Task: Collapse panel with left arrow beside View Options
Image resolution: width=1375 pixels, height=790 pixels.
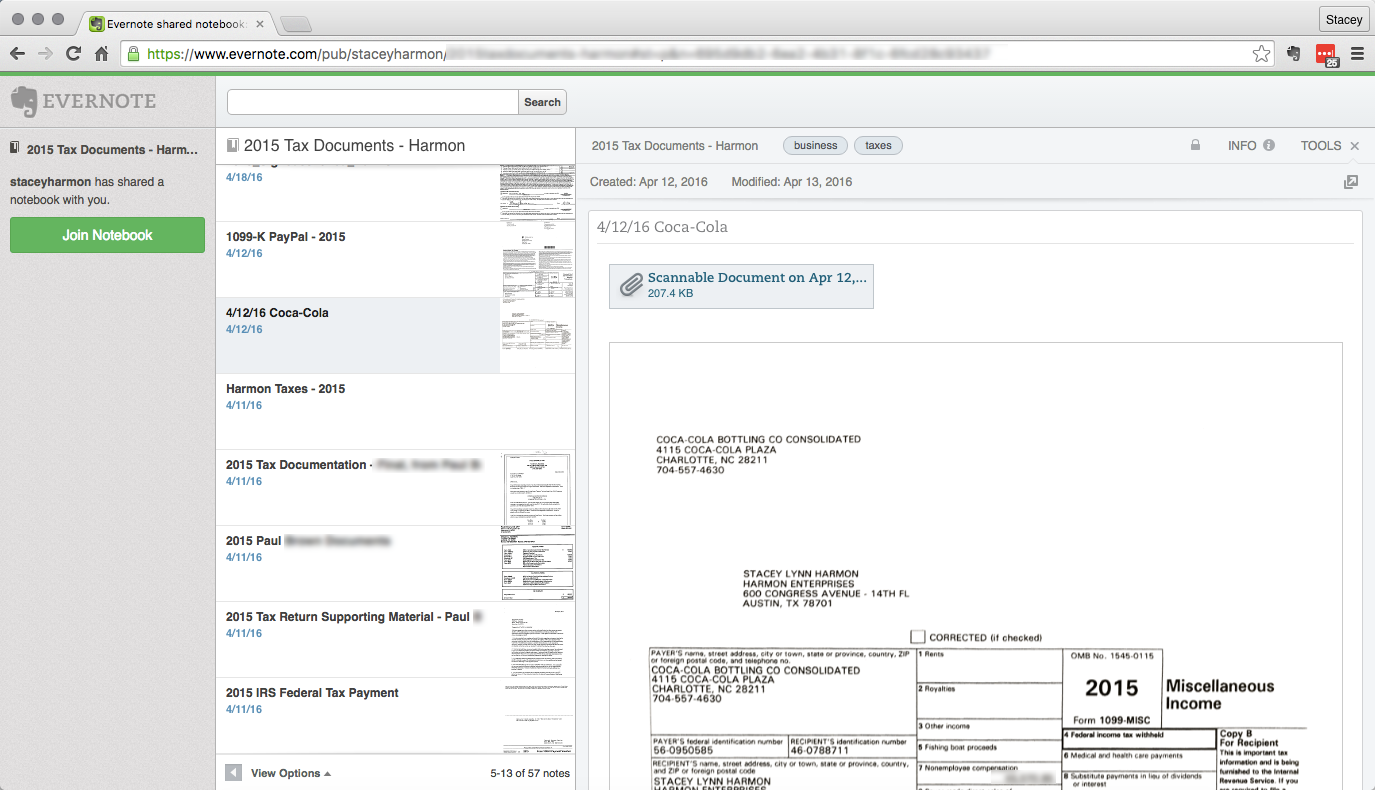Action: [x=233, y=773]
